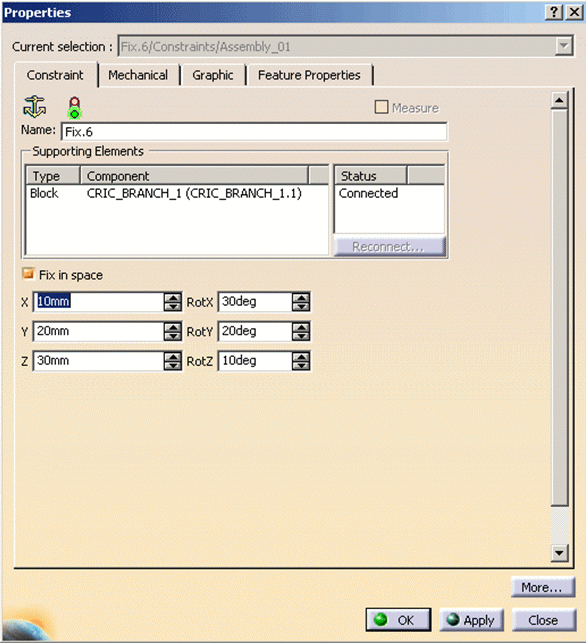
Task: Enable the Measure checkbox
Action: coord(381,107)
